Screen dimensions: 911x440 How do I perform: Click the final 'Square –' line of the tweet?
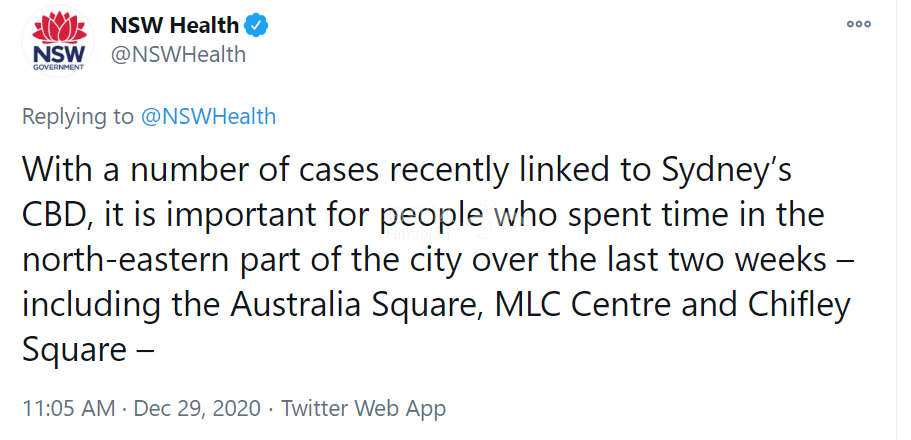point(88,350)
